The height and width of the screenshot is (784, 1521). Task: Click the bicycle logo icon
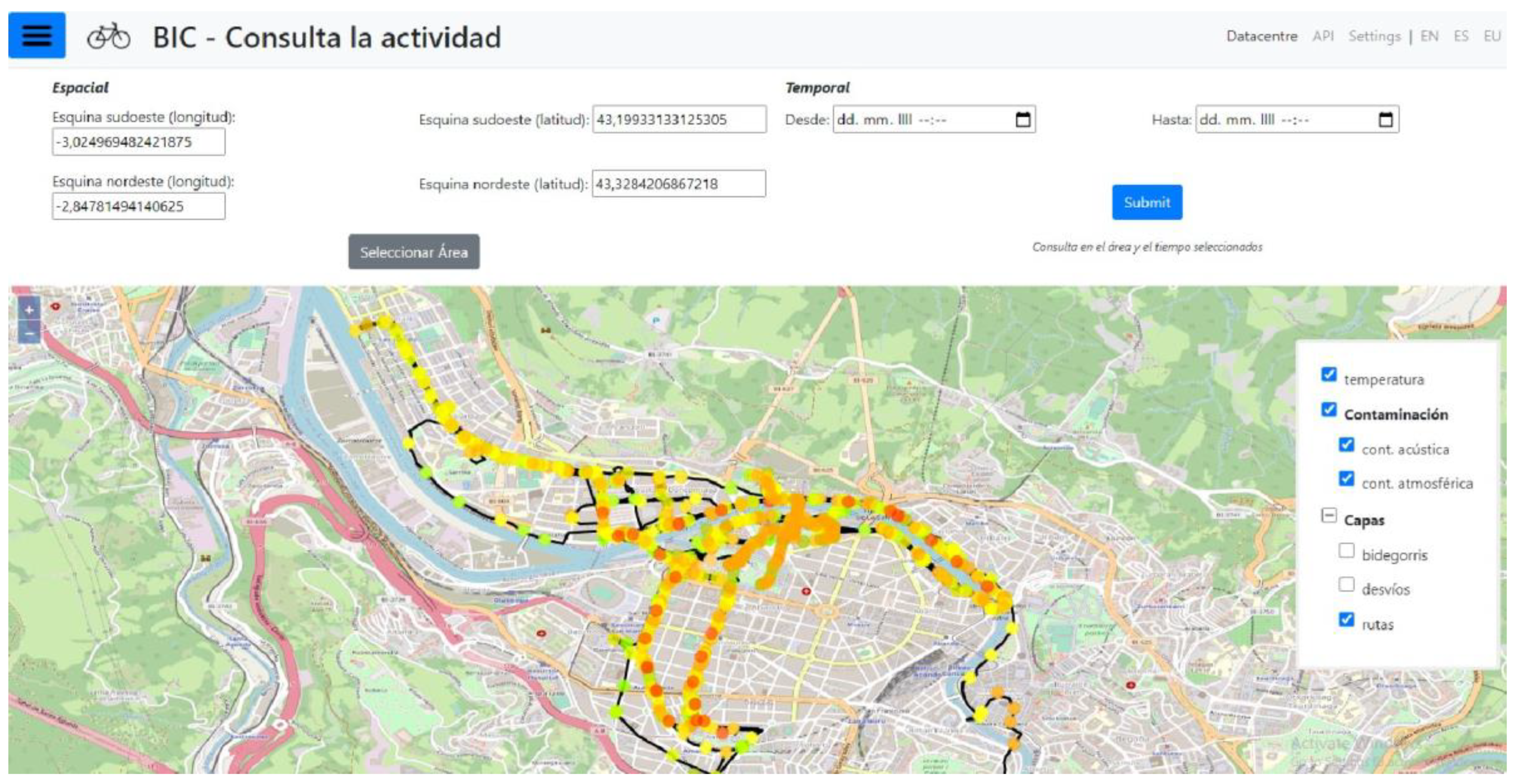(x=108, y=37)
